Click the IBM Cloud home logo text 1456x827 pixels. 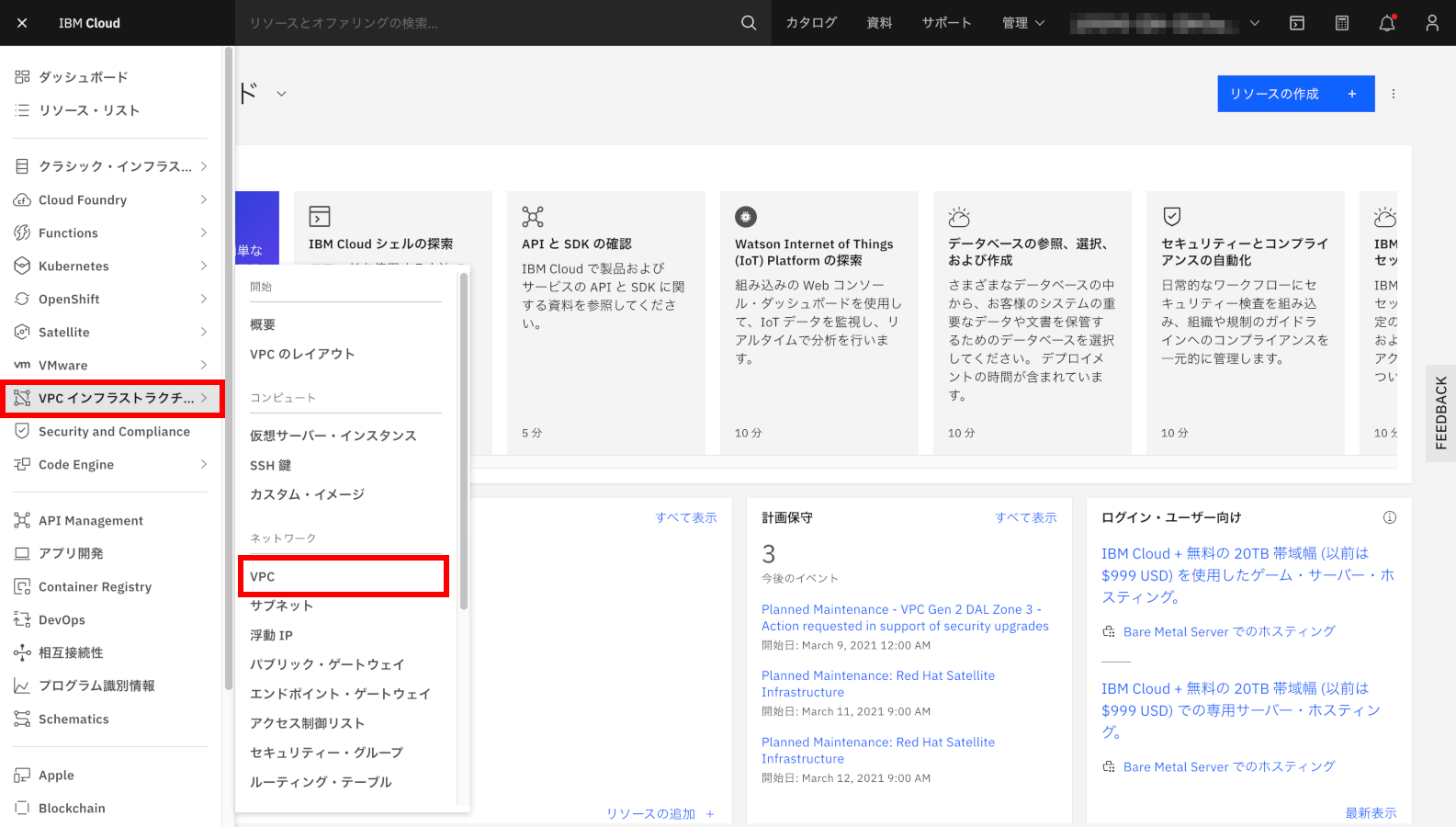(89, 23)
